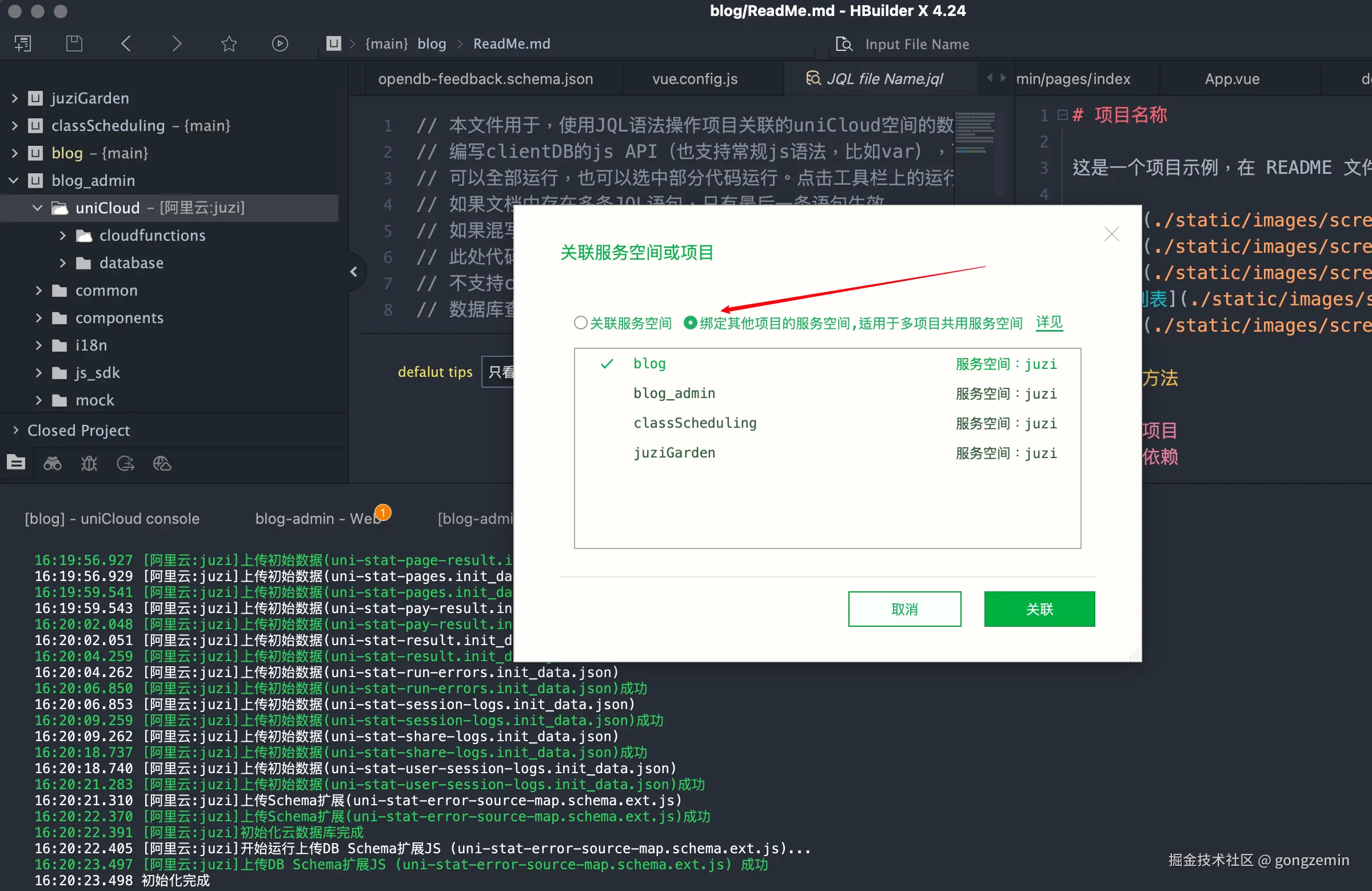This screenshot has width=1372, height=891.
Task: Switch to the vue.config.js tab
Action: (695, 79)
